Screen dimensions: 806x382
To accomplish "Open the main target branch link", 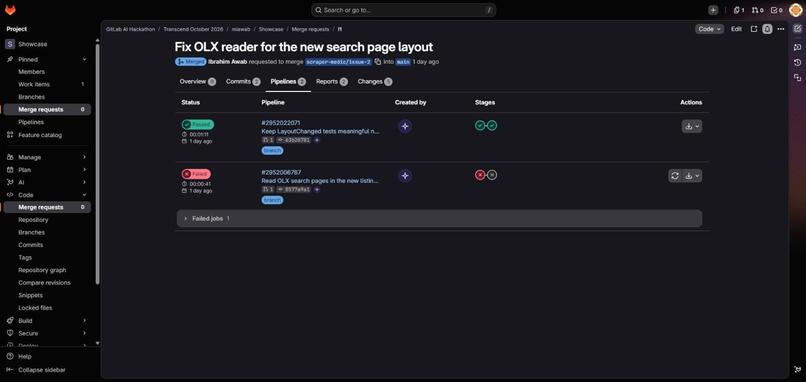I will 403,62.
